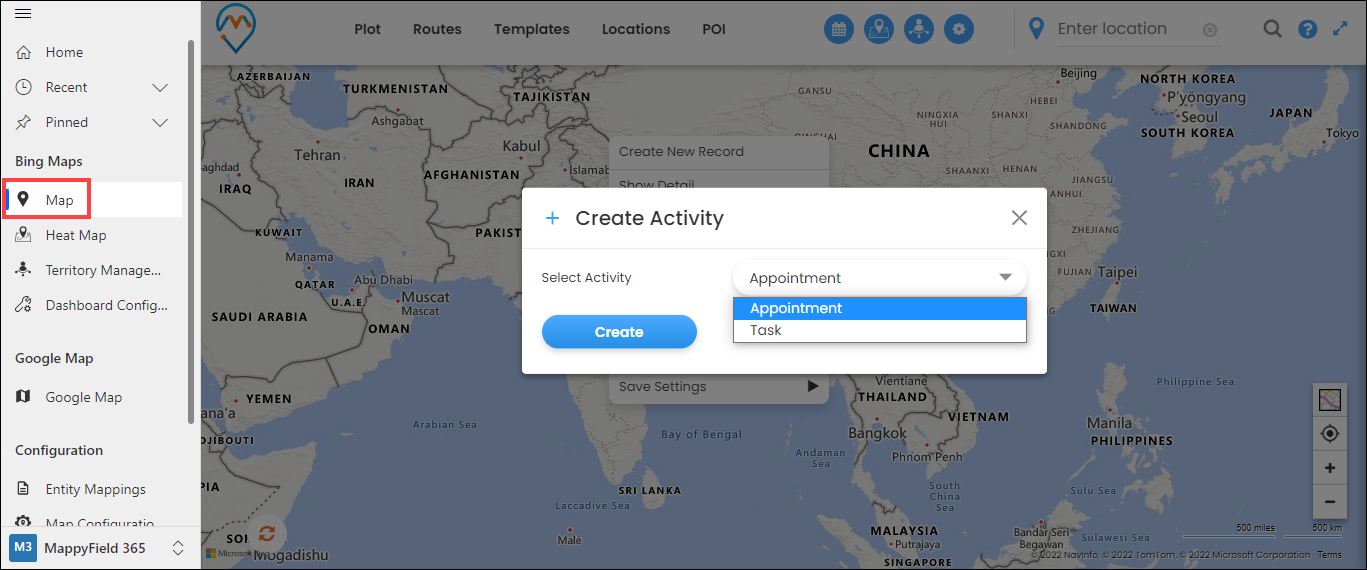
Task: Go to Home in sidebar
Action: 64,52
